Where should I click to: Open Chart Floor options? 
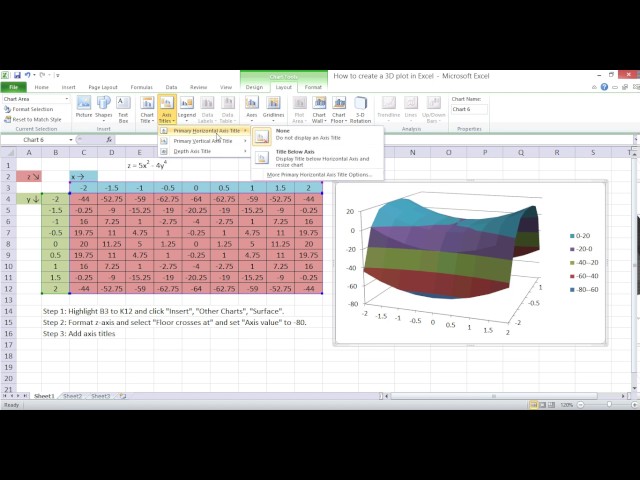click(339, 109)
